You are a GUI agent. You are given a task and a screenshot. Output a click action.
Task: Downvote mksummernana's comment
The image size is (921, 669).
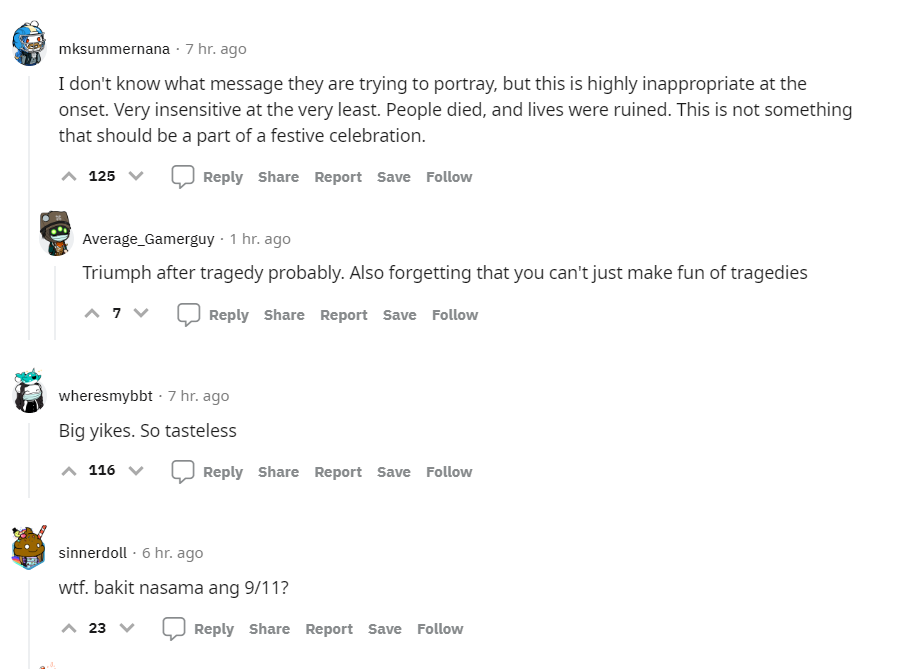pos(136,176)
